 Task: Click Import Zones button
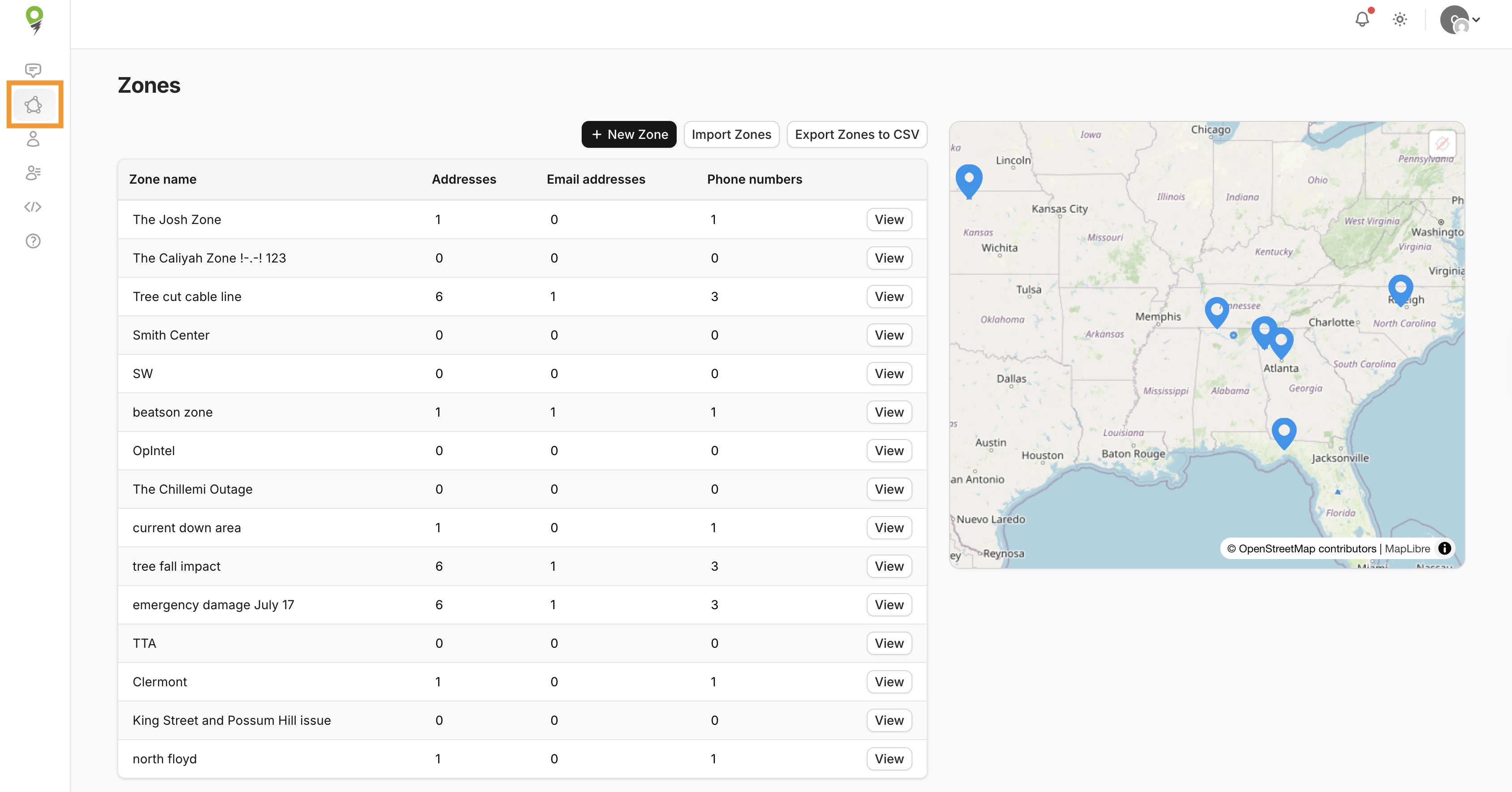coord(731,134)
